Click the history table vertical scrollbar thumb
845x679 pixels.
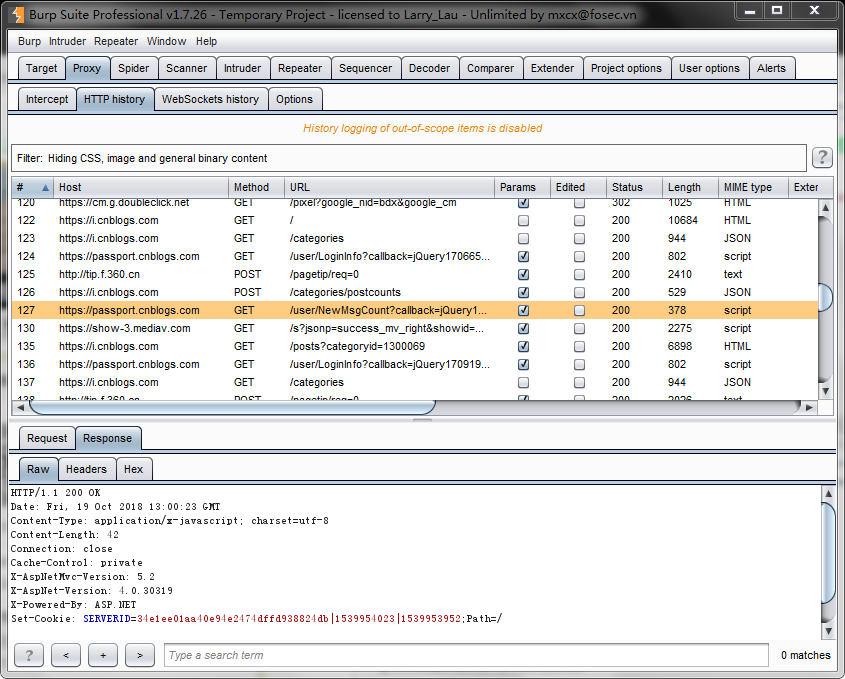825,297
